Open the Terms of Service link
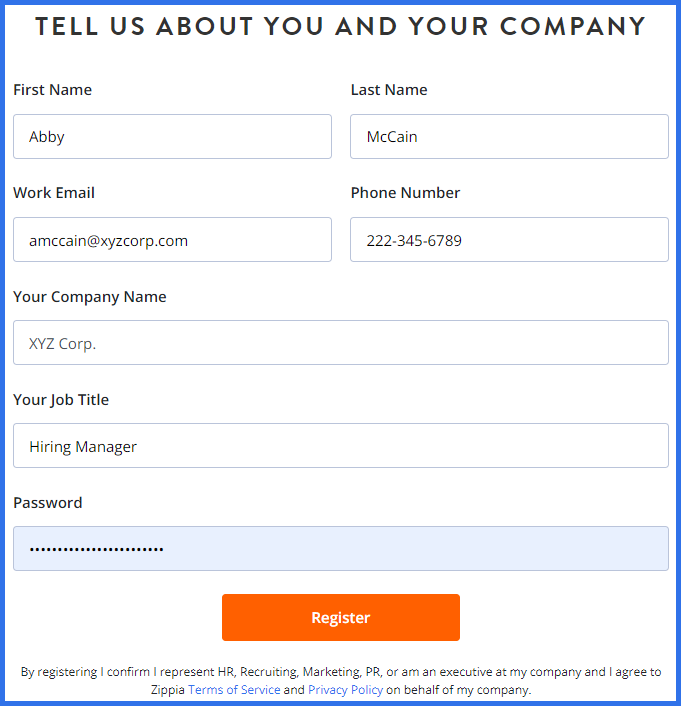 pyautogui.click(x=234, y=690)
